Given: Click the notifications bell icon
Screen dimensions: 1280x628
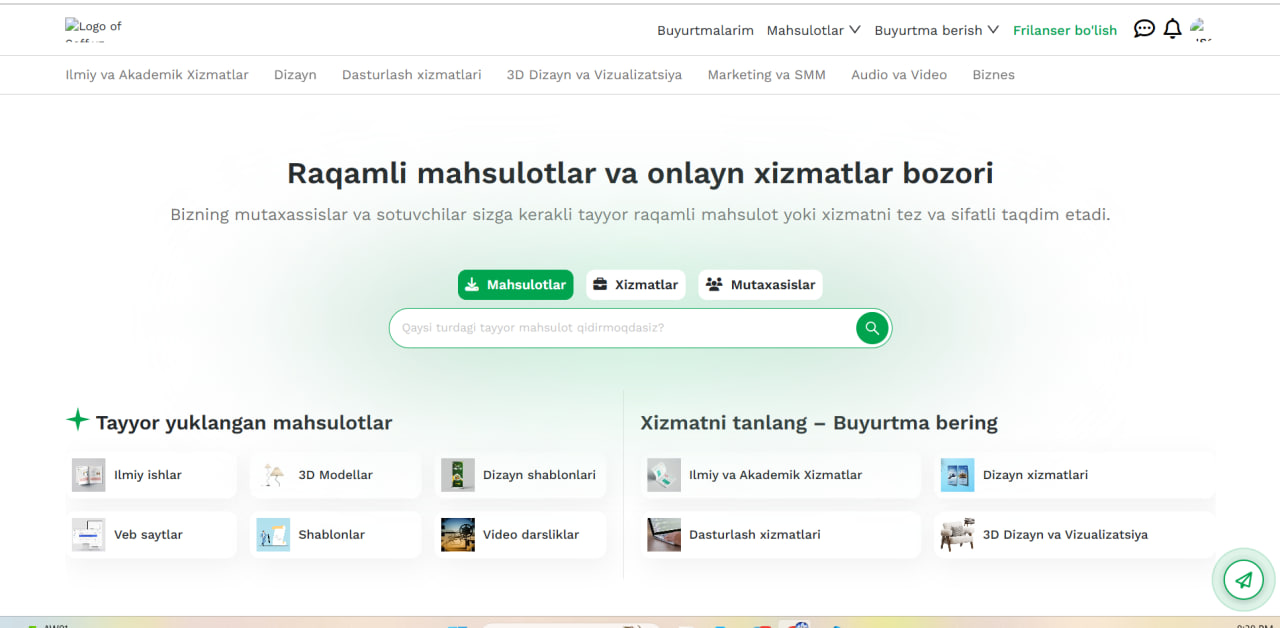Looking at the screenshot, I should point(1172,29).
